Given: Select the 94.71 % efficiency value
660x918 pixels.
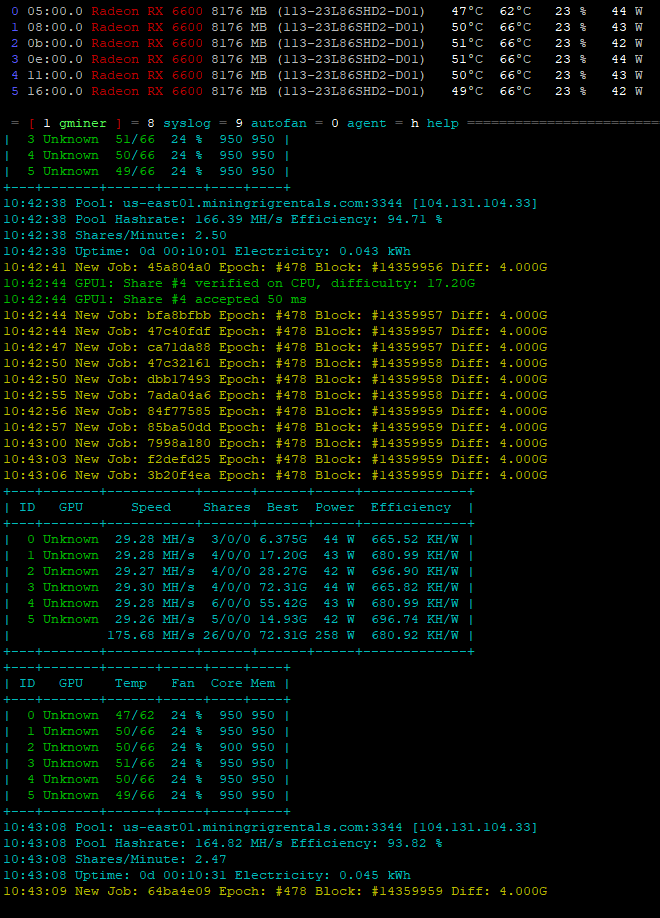Looking at the screenshot, I should (x=415, y=219).
